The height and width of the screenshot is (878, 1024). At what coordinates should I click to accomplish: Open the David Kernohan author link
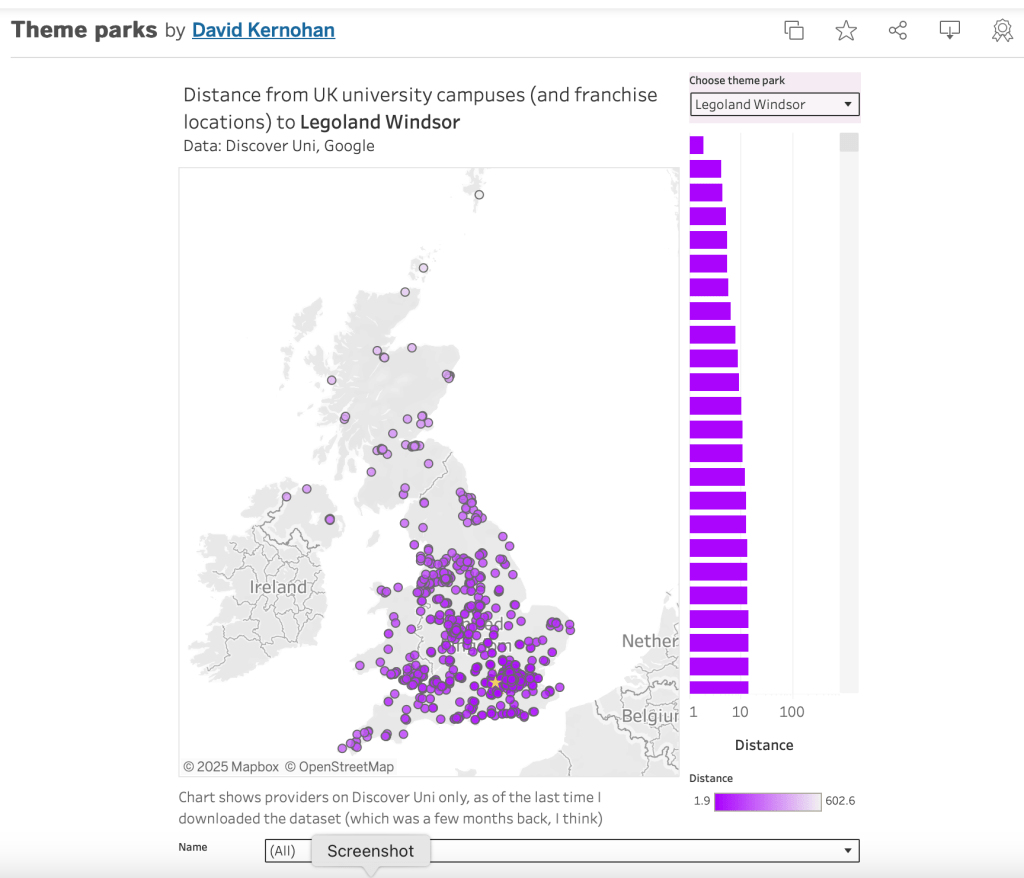click(263, 30)
